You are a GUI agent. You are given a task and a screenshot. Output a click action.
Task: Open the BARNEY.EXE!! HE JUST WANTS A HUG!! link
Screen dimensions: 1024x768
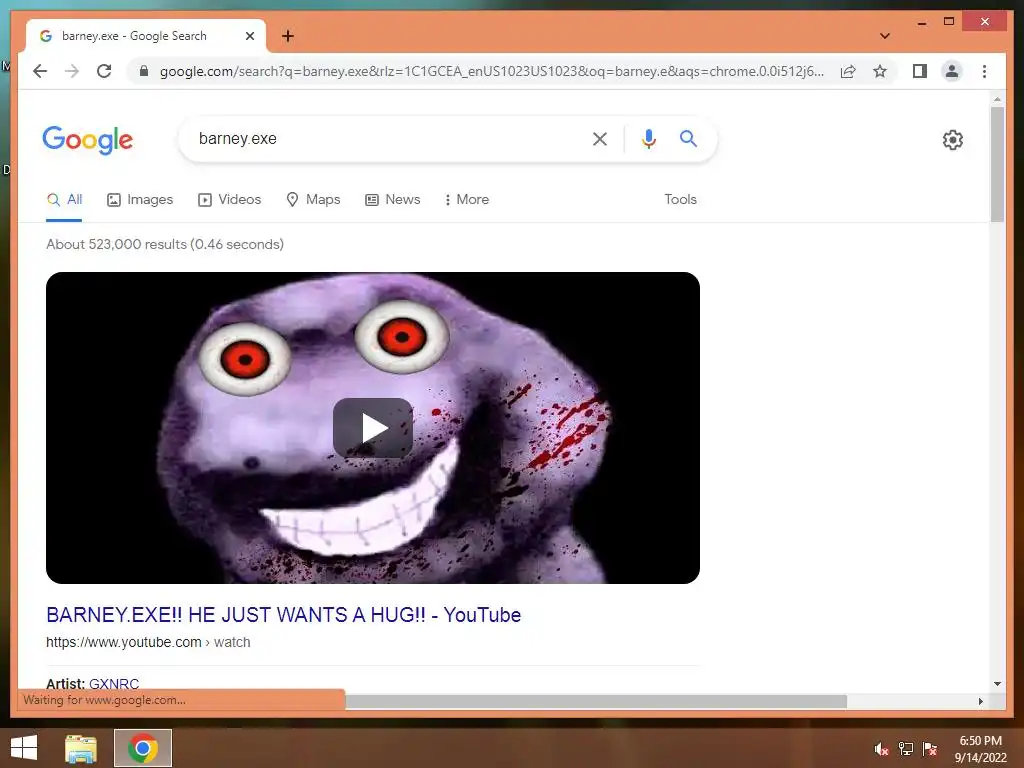[x=283, y=615]
